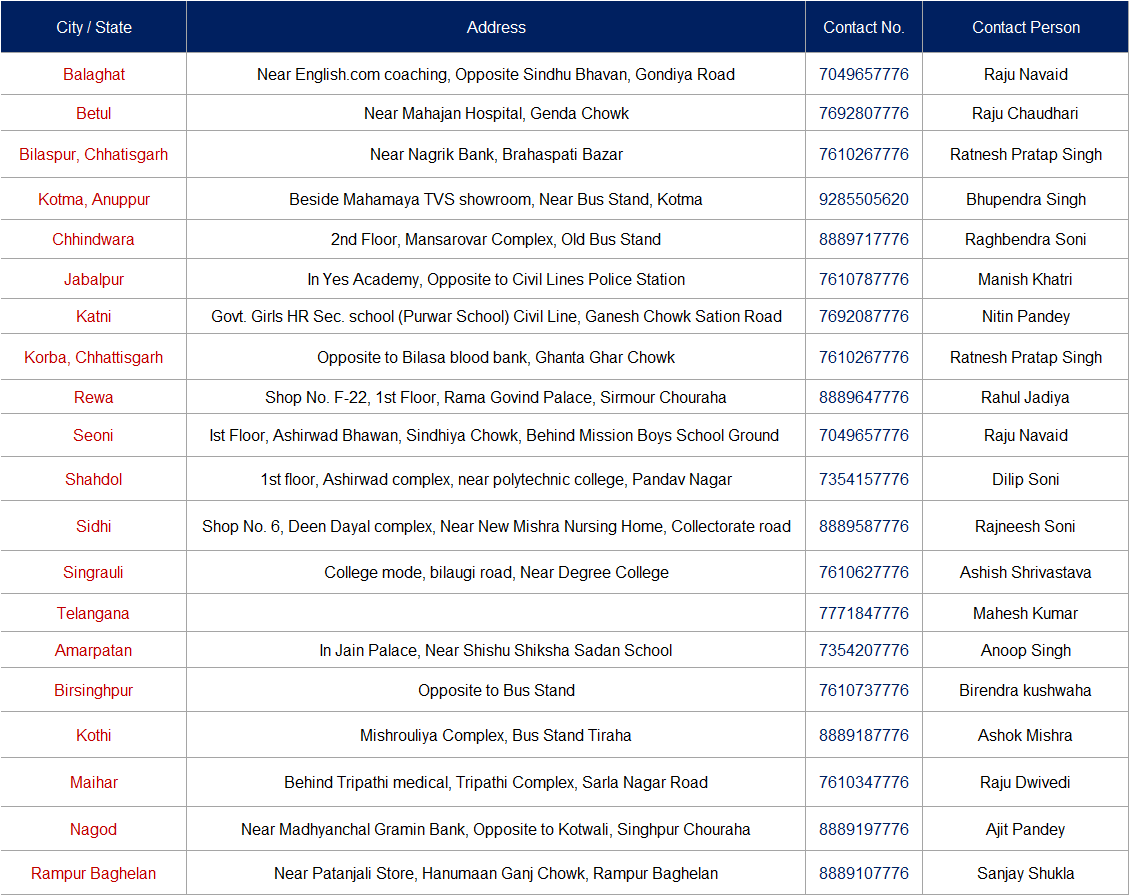Click Rewa phone number 8889647776

863,398
